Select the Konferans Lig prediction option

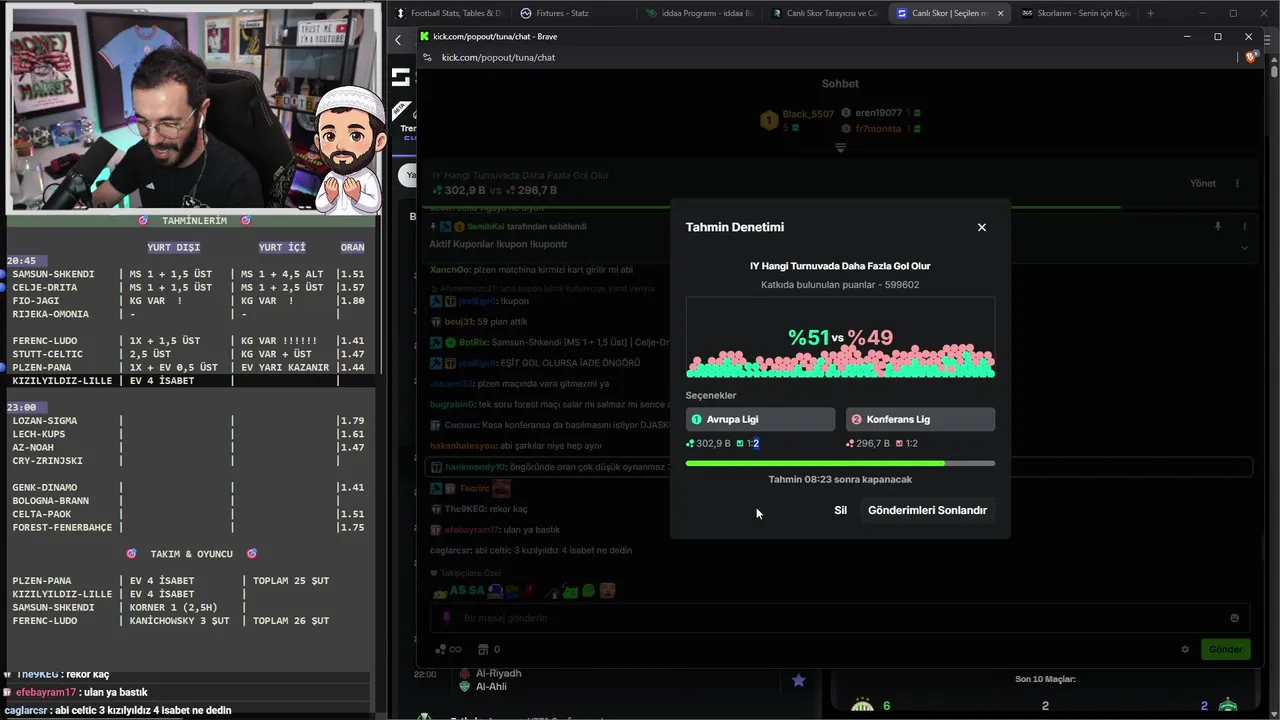click(x=920, y=419)
